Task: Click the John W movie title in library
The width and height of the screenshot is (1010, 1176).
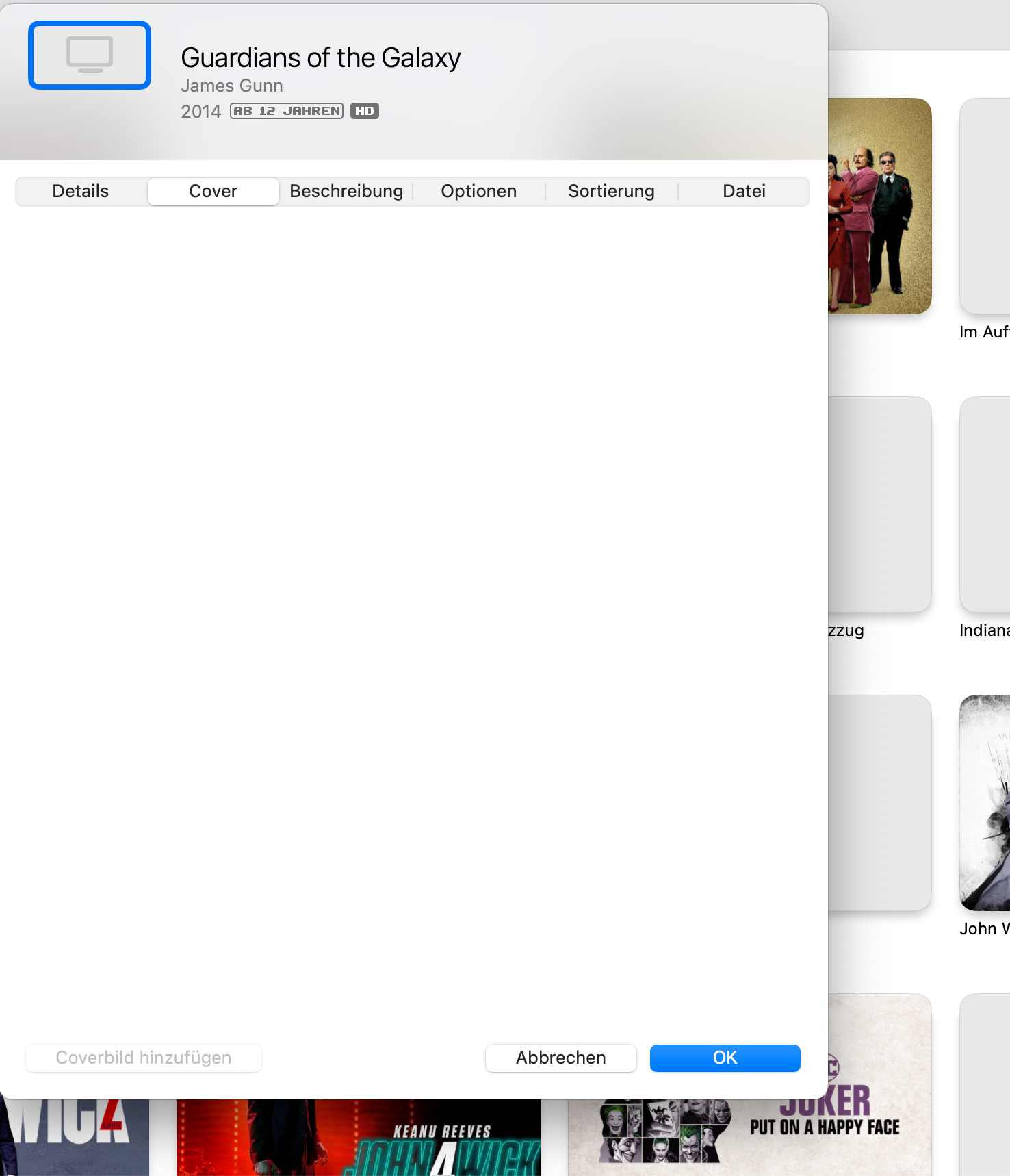Action: pos(985,929)
